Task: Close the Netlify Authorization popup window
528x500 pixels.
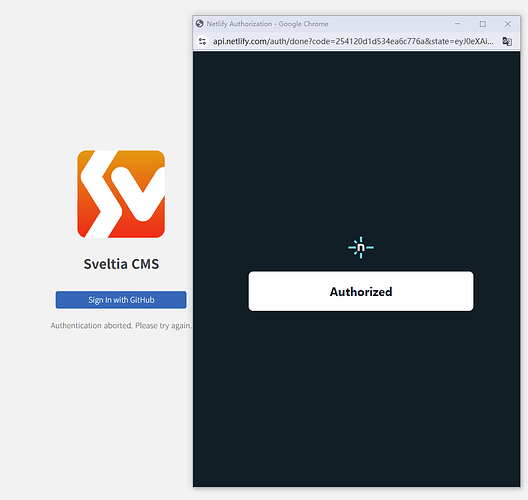Action: click(508, 24)
